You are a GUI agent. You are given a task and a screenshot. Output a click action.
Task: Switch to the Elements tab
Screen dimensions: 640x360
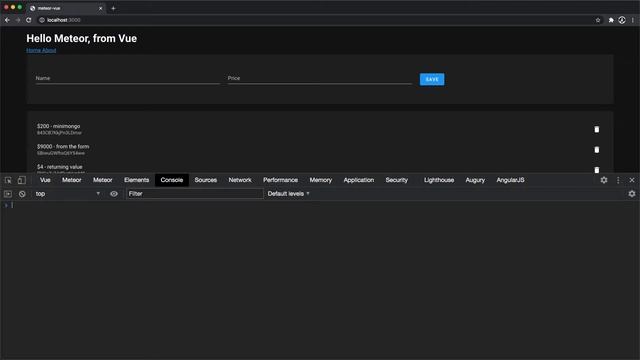coord(136,180)
